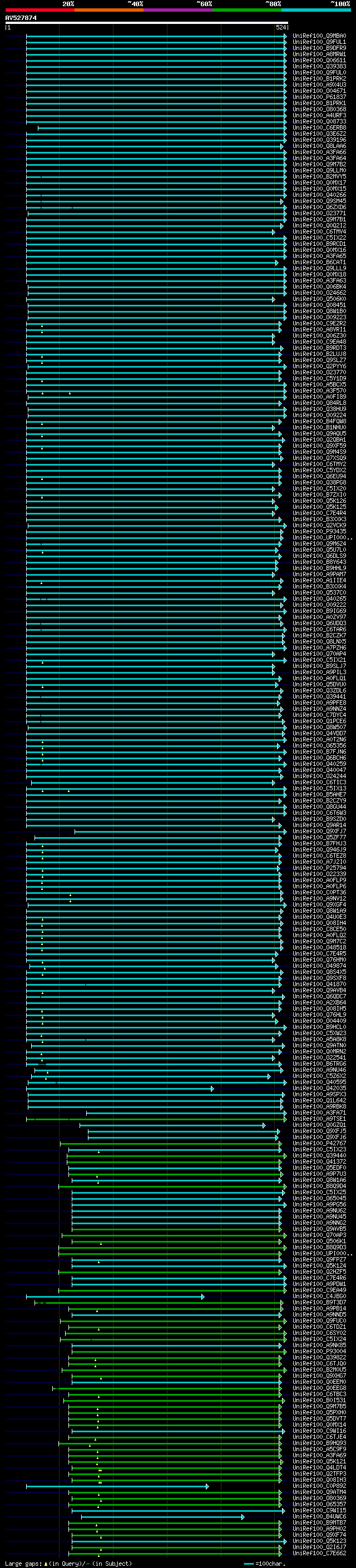Open hit UniRef100_P61837
This screenshot has width=356, height=1568.
(x=319, y=97)
